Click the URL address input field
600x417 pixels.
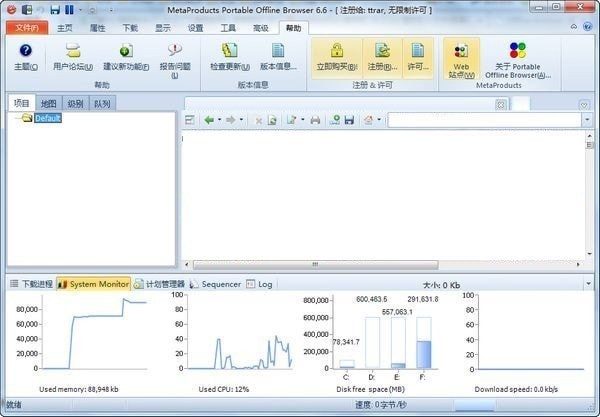(x=485, y=120)
